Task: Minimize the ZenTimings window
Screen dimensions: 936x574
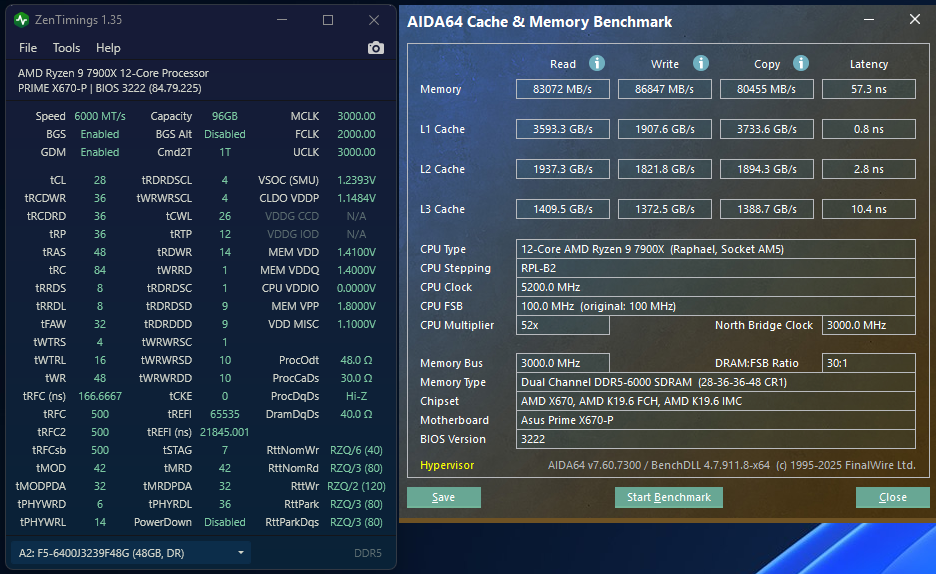Action: click(x=282, y=20)
